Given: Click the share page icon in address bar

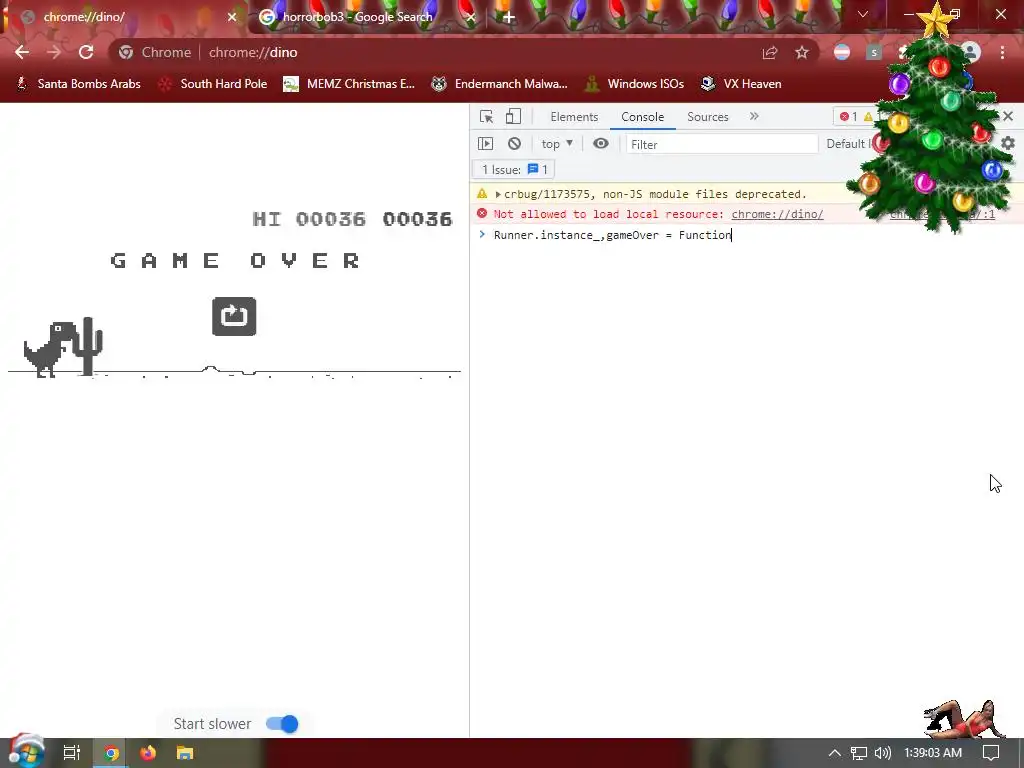Looking at the screenshot, I should [x=770, y=53].
